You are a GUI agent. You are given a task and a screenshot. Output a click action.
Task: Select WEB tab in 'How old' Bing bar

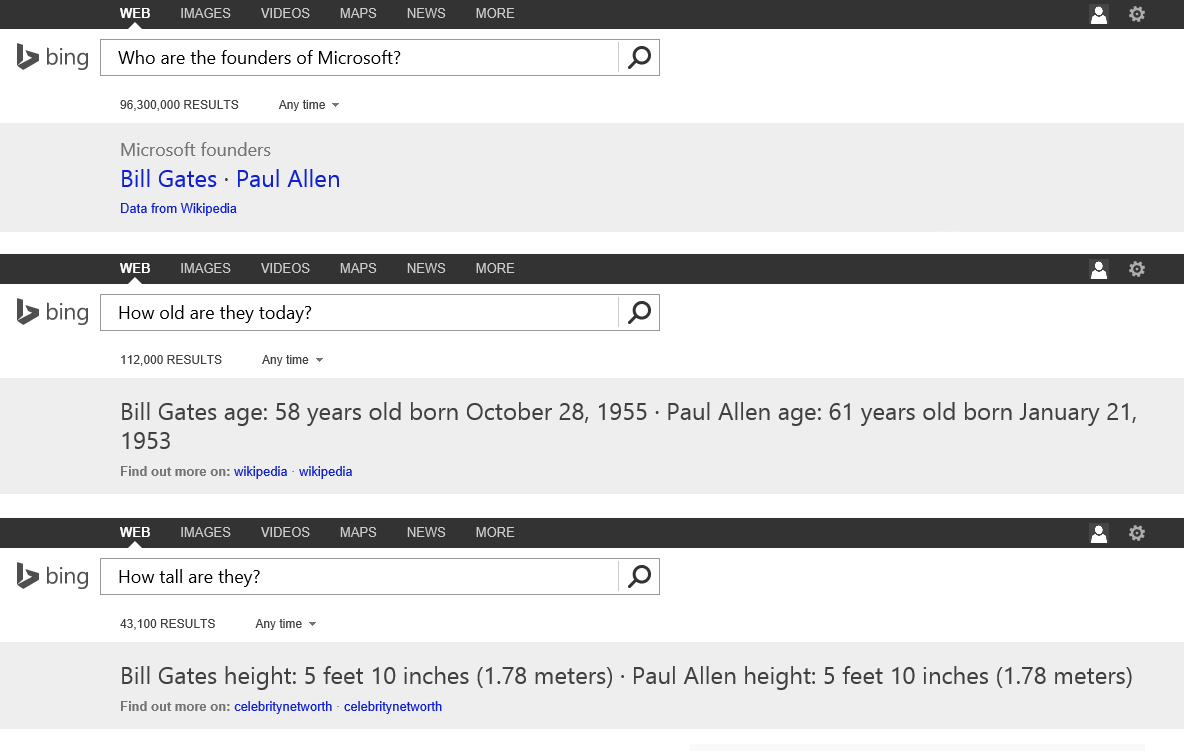click(135, 269)
